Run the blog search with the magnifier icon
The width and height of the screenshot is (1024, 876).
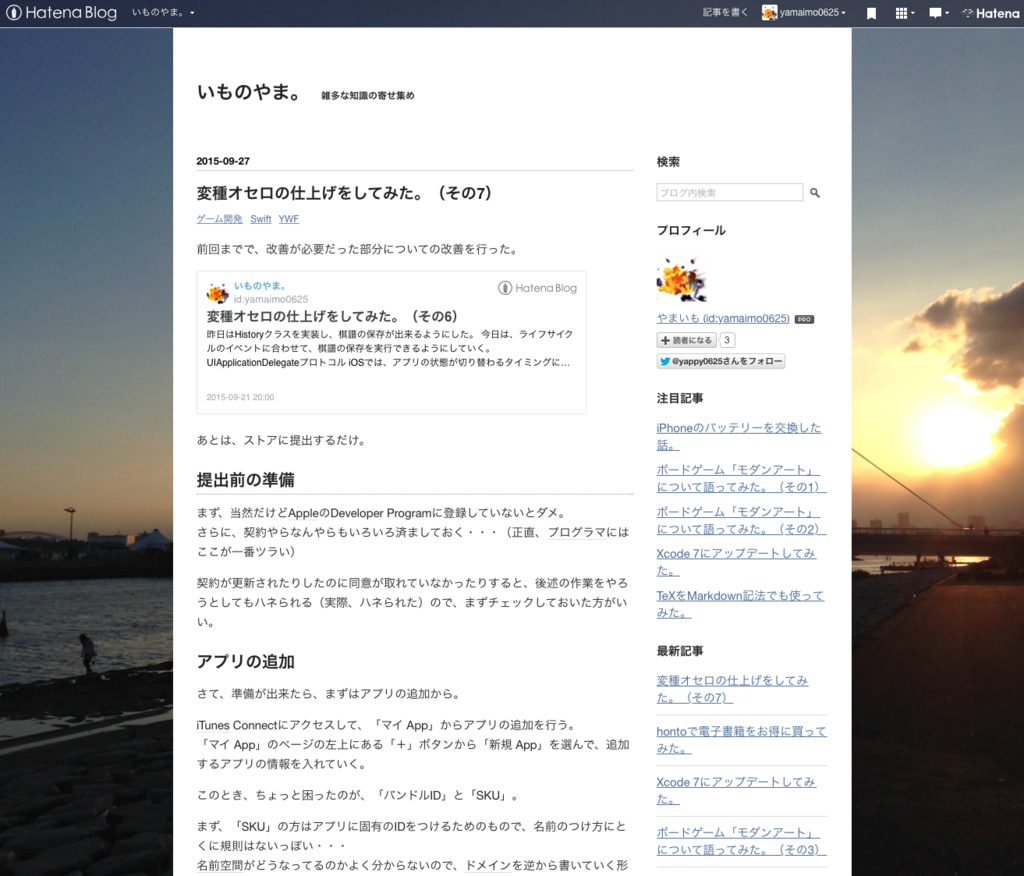pyautogui.click(x=815, y=192)
